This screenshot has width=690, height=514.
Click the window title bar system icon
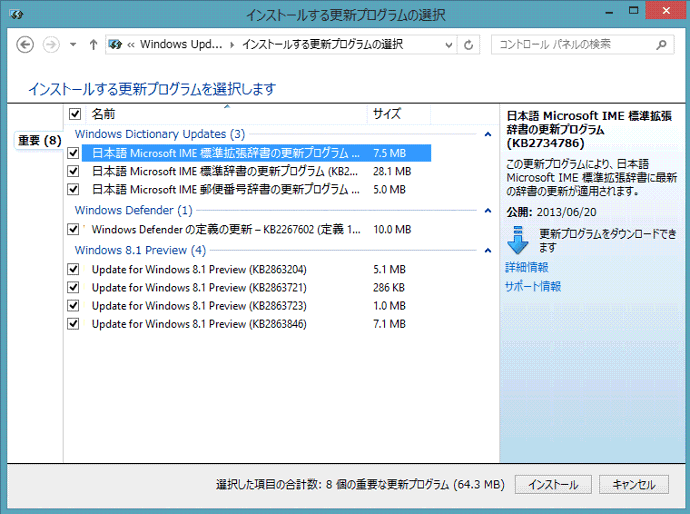(17, 15)
